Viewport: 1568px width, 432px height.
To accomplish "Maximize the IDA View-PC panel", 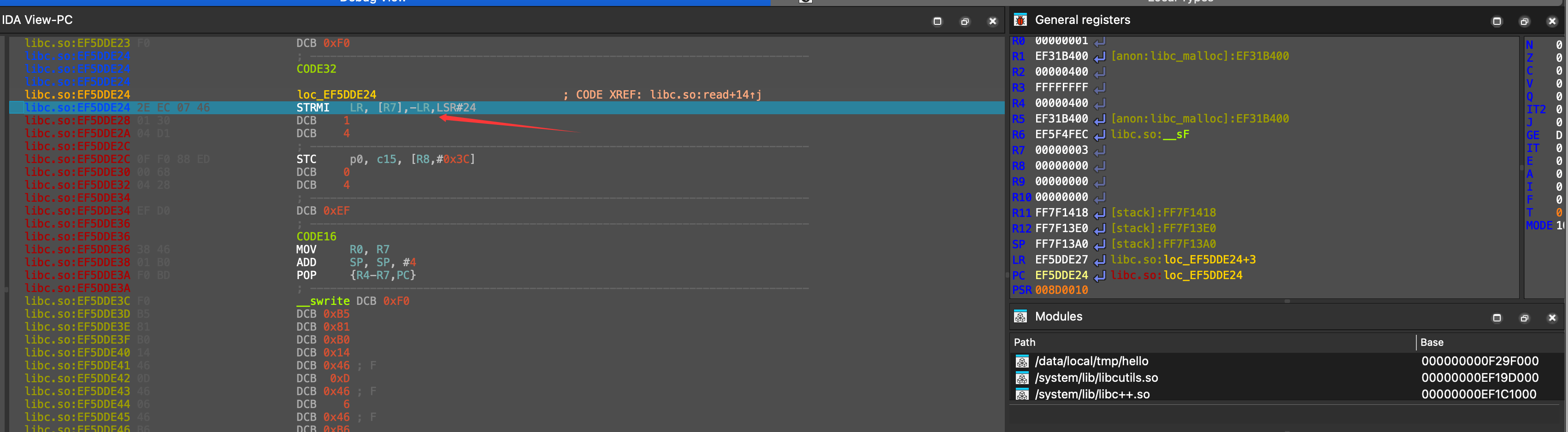I will click(937, 21).
